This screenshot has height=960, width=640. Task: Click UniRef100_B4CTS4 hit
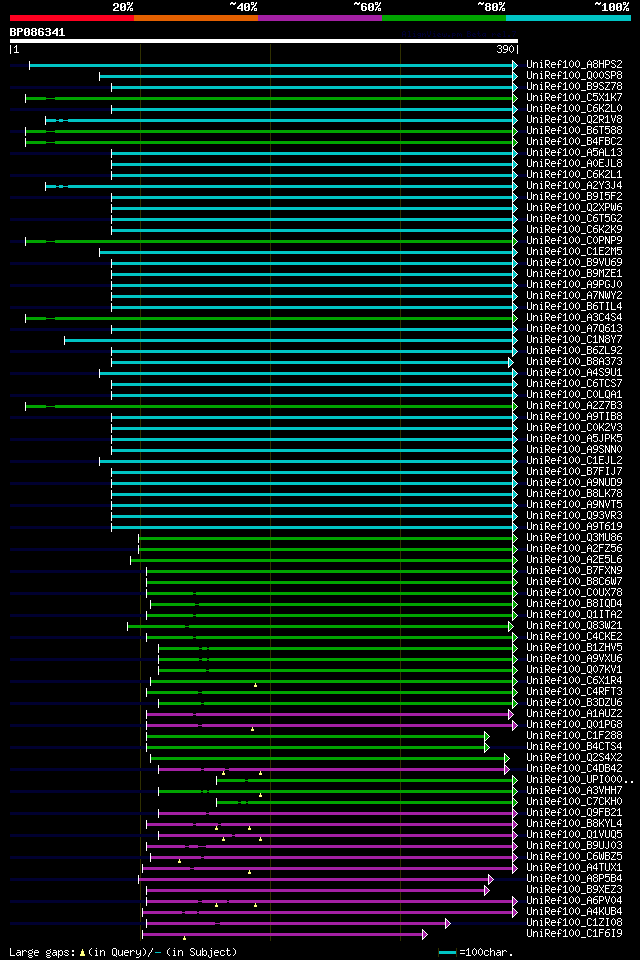click(574, 748)
